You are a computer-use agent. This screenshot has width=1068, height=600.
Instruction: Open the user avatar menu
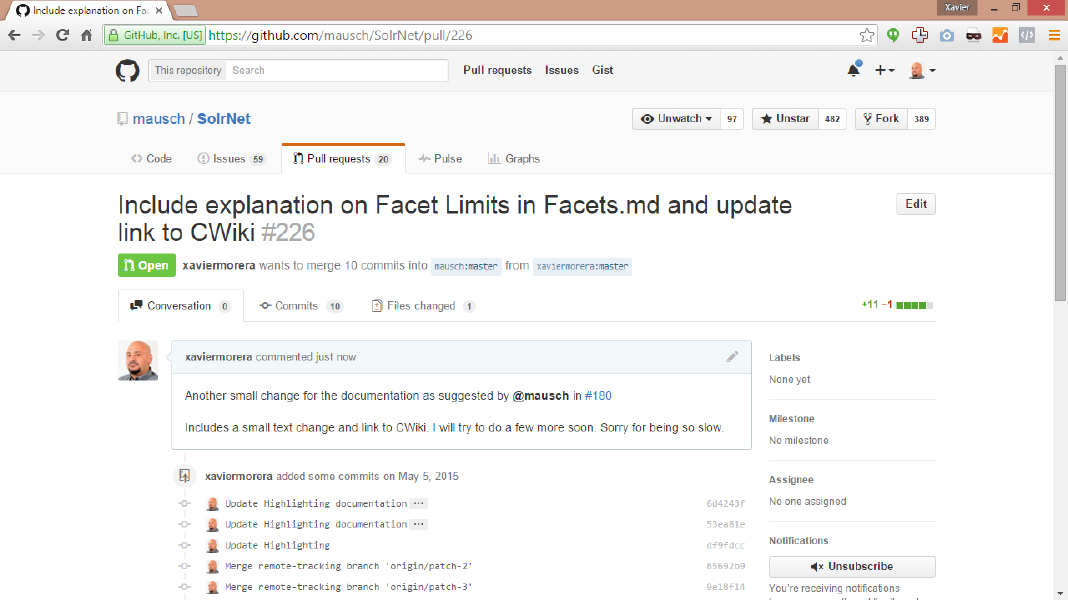pos(922,70)
